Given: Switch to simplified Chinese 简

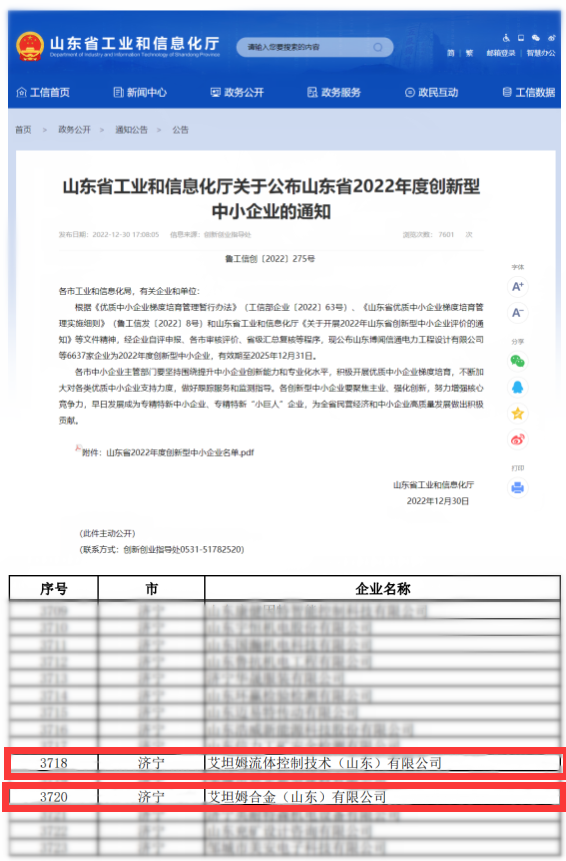Looking at the screenshot, I should point(451,53).
